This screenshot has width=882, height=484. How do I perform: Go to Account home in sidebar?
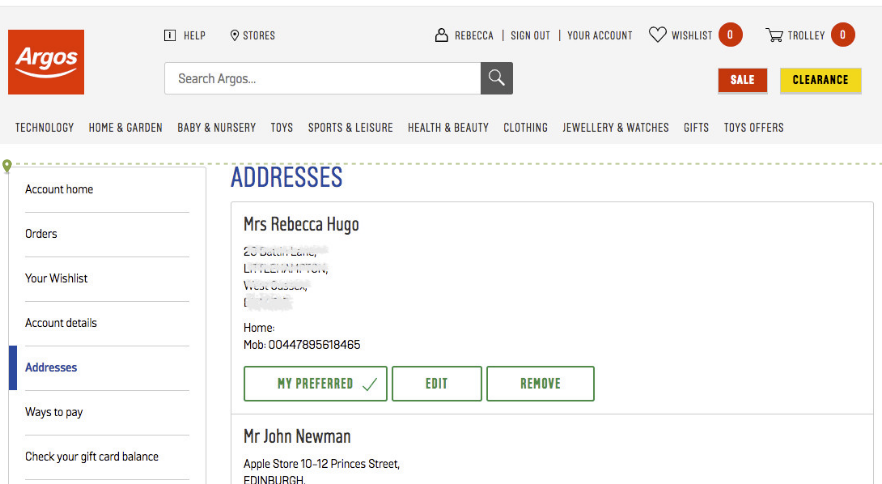[x=59, y=189]
